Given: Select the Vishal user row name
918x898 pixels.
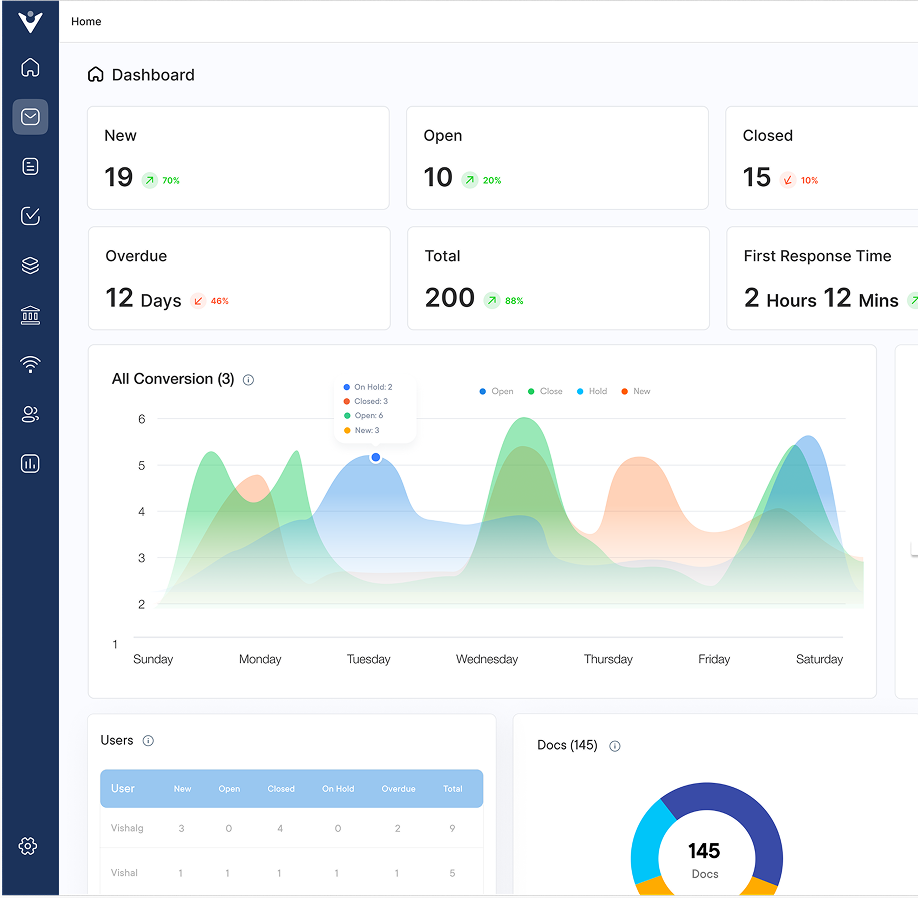Looking at the screenshot, I should (x=124, y=873).
